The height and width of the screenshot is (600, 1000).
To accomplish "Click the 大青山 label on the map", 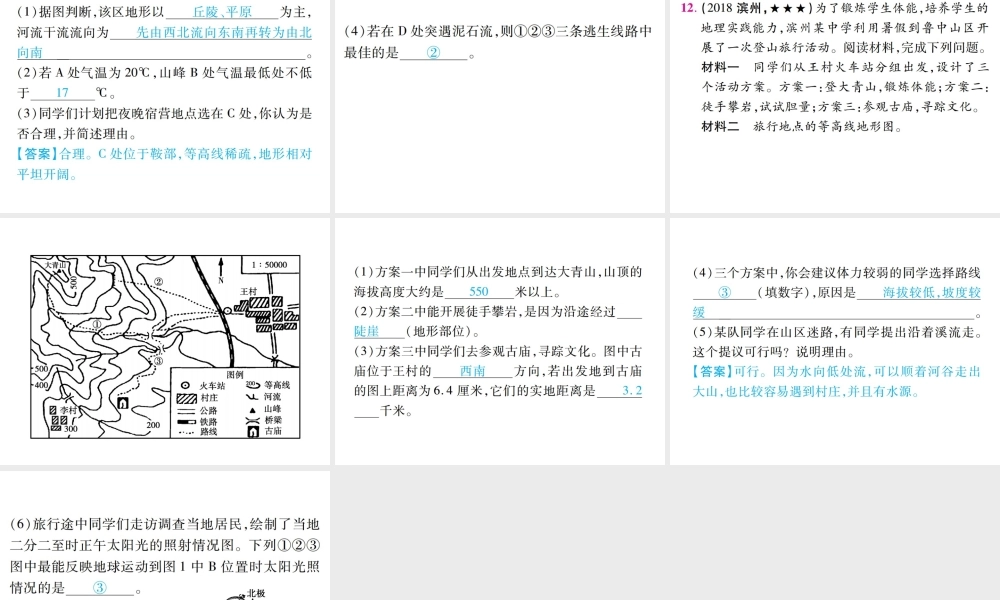I will click(x=55, y=265).
